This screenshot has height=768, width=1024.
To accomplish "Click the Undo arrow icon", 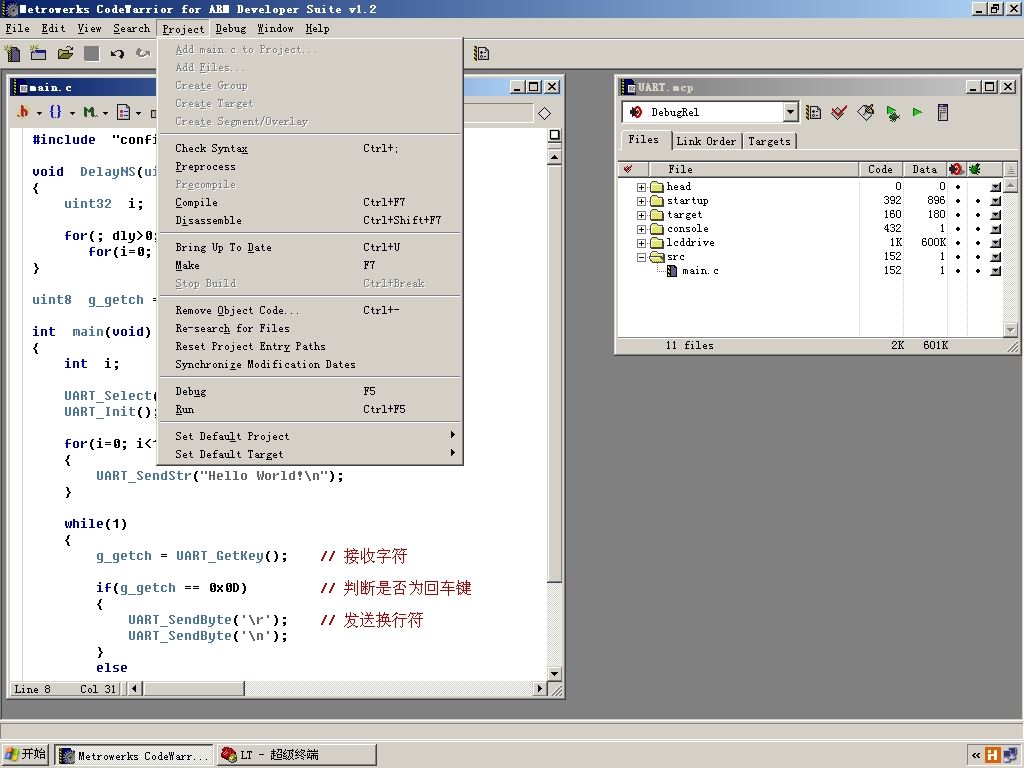I will [x=117, y=54].
